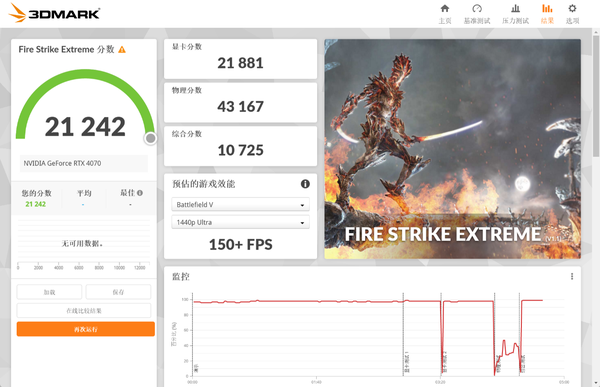600x387 pixels.
Task: Click the info icon for estimated game performance
Action: pyautogui.click(x=305, y=184)
